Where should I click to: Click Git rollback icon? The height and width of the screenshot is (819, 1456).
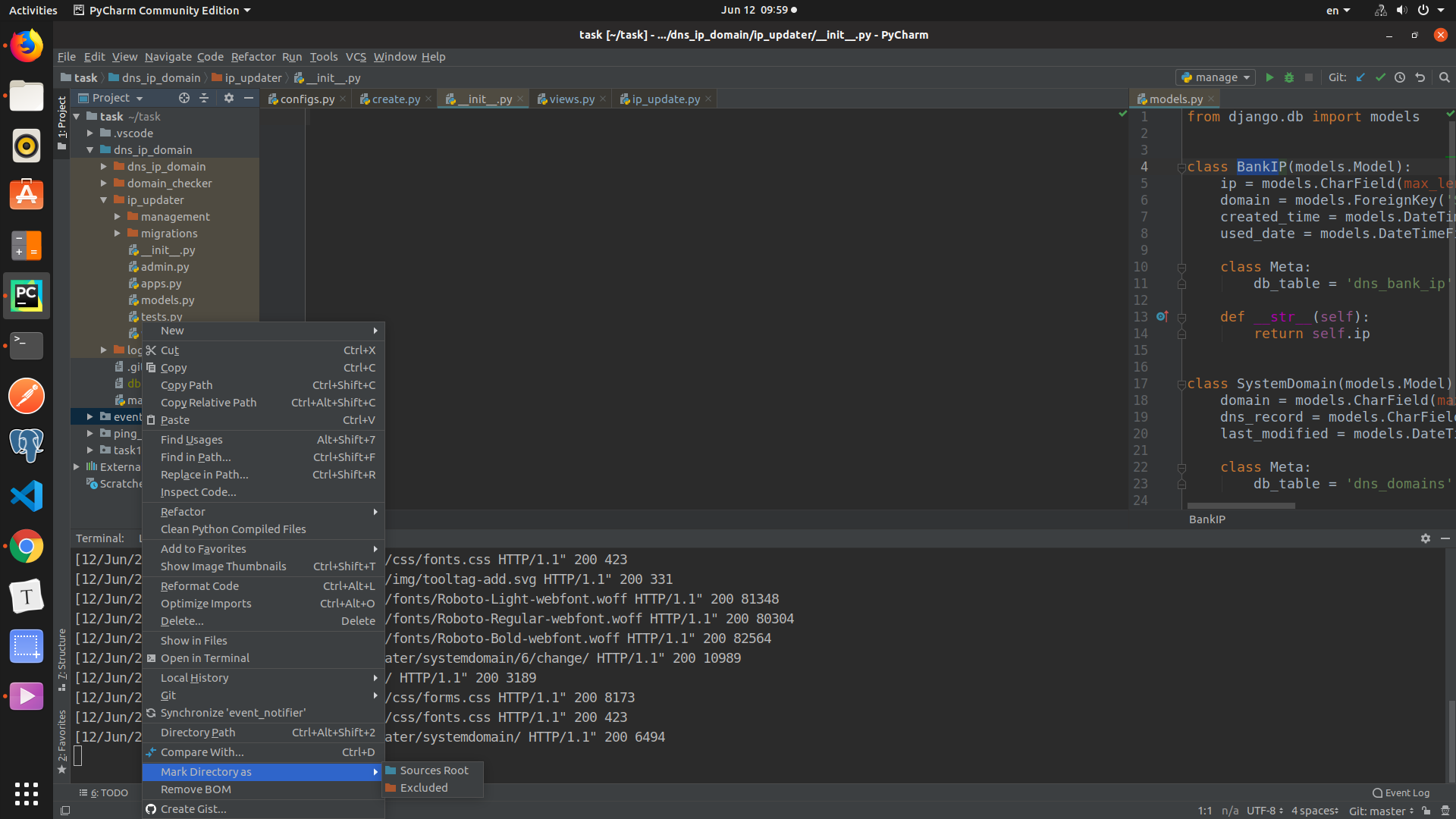[x=1420, y=77]
